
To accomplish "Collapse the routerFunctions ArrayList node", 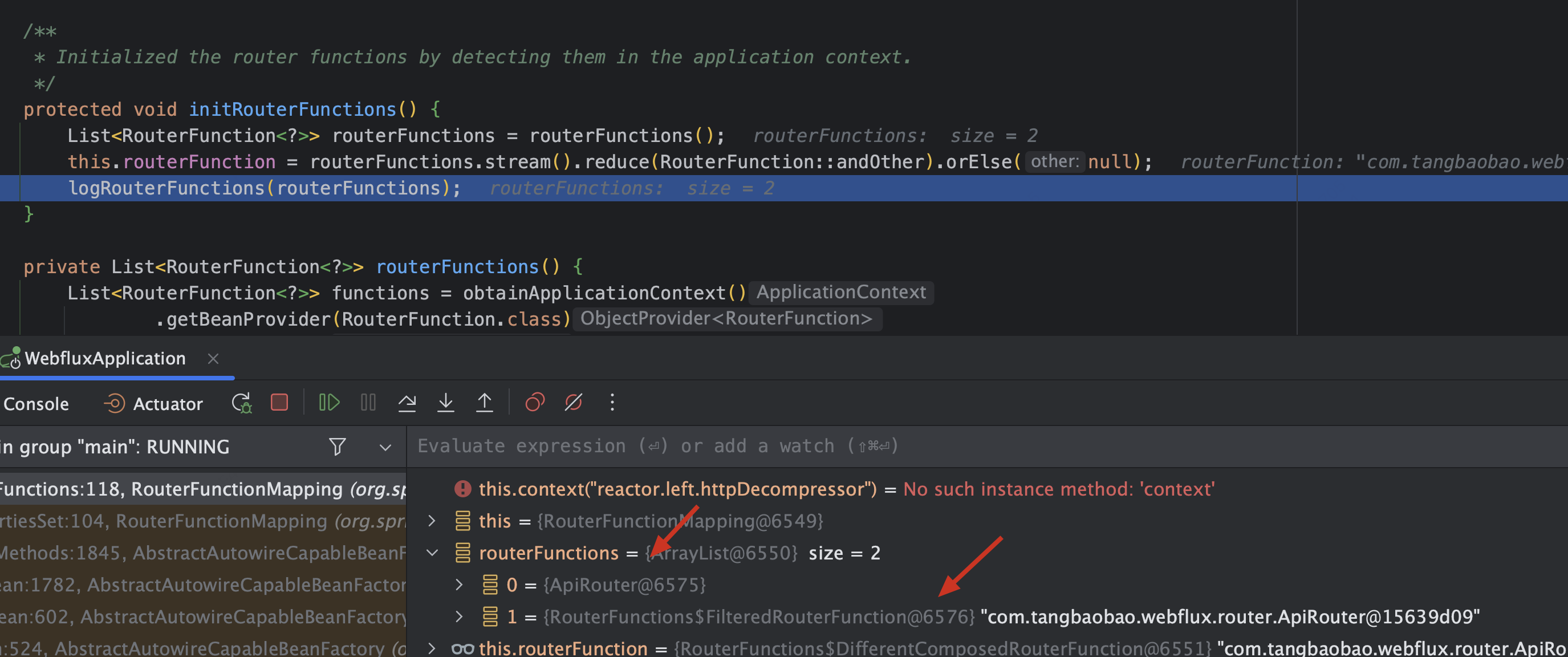I will 432,553.
